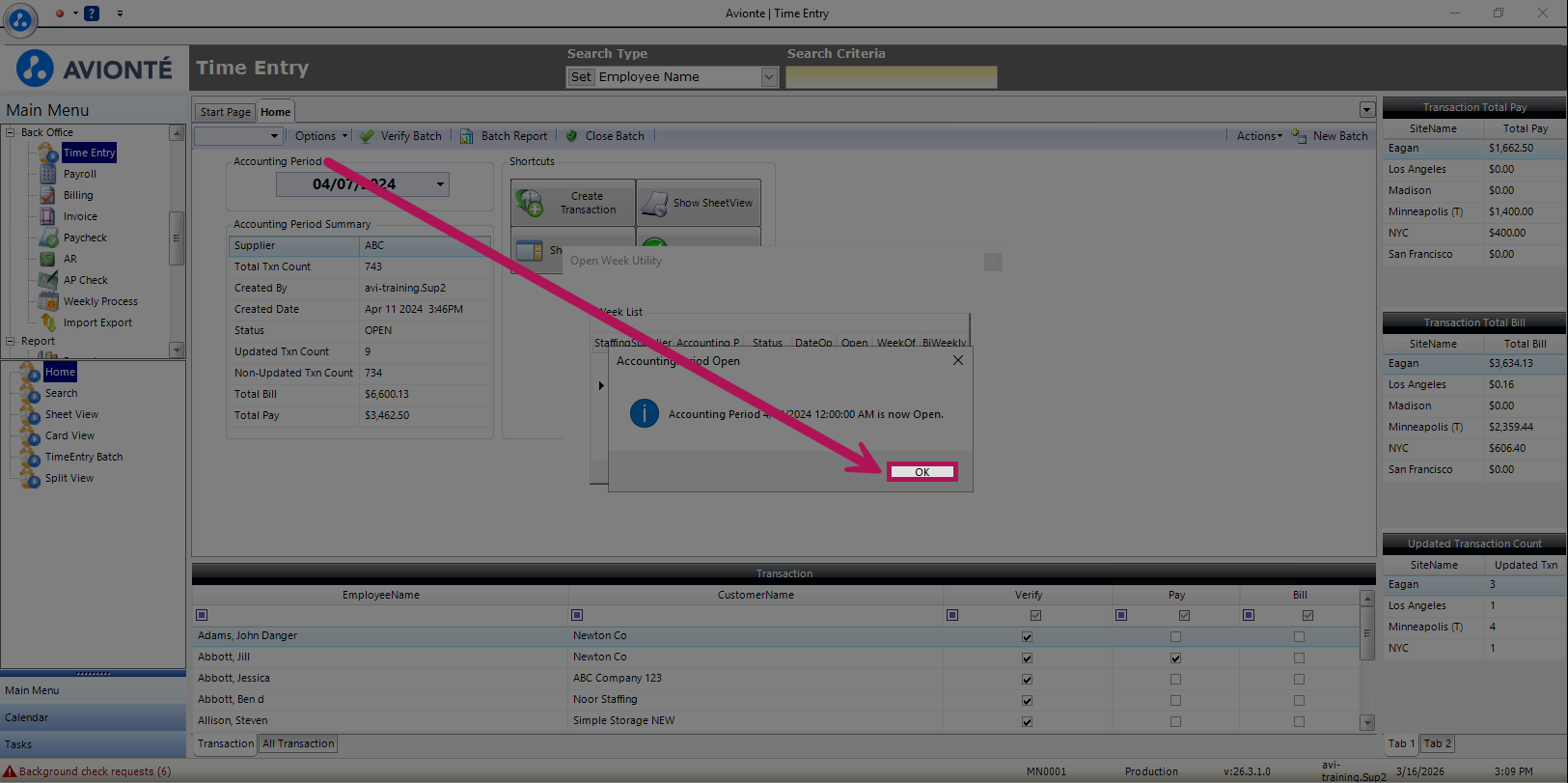This screenshot has width=1568, height=783.
Task: Collapse the Back Office tree node
Action: [x=11, y=132]
